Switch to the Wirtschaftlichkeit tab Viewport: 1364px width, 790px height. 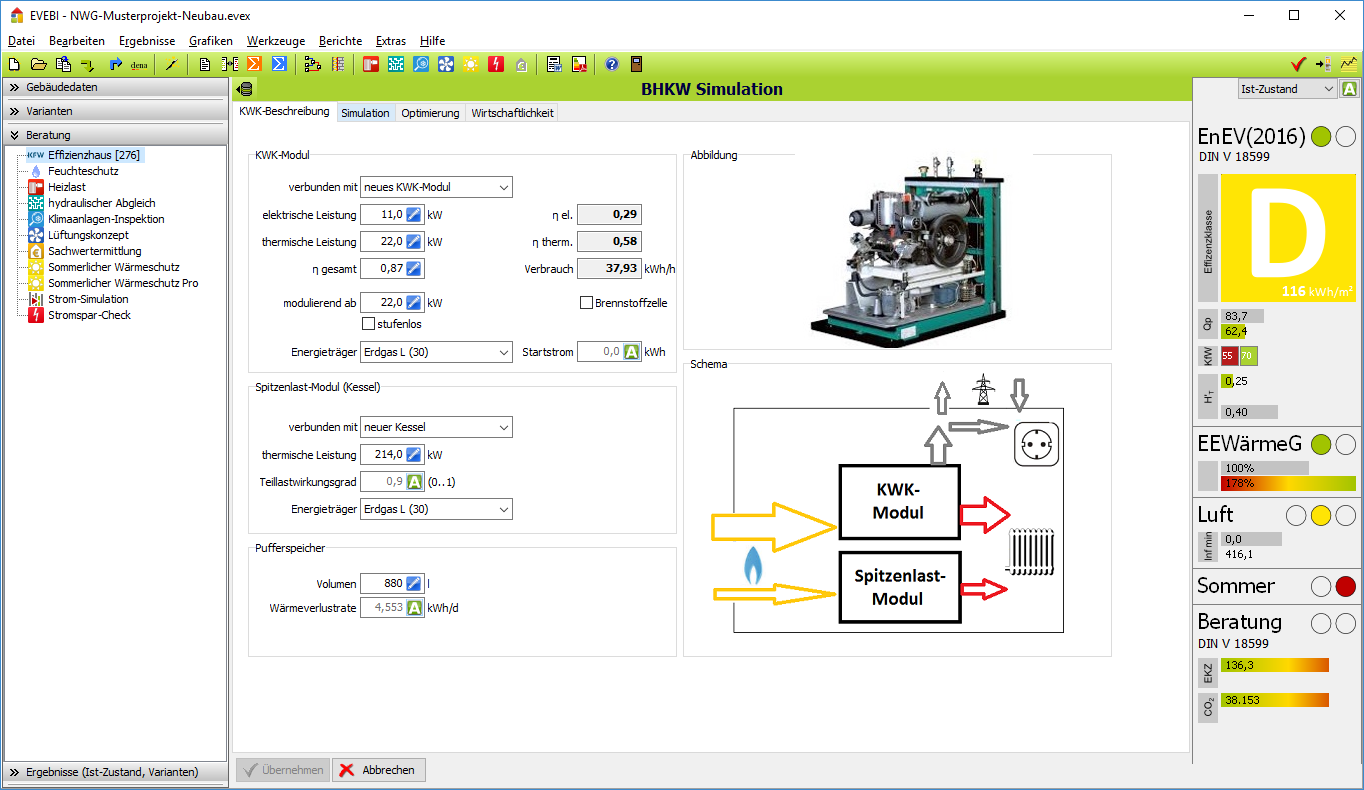512,113
